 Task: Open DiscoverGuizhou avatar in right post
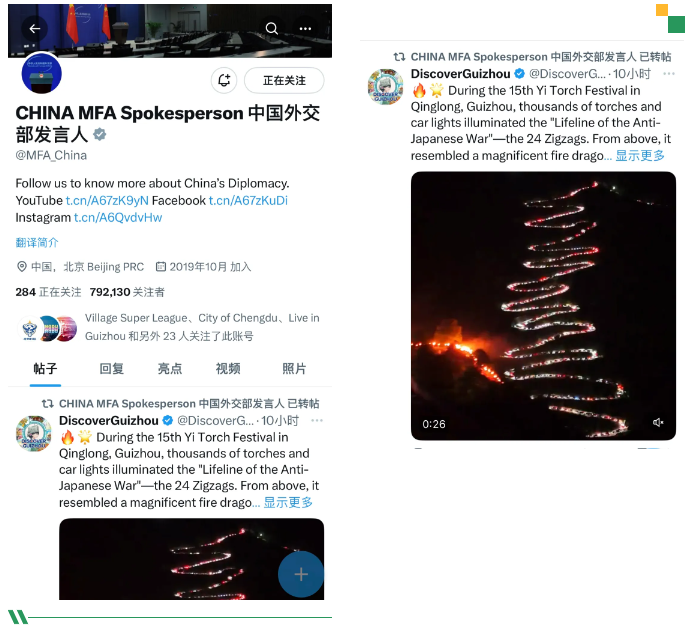coord(385,87)
